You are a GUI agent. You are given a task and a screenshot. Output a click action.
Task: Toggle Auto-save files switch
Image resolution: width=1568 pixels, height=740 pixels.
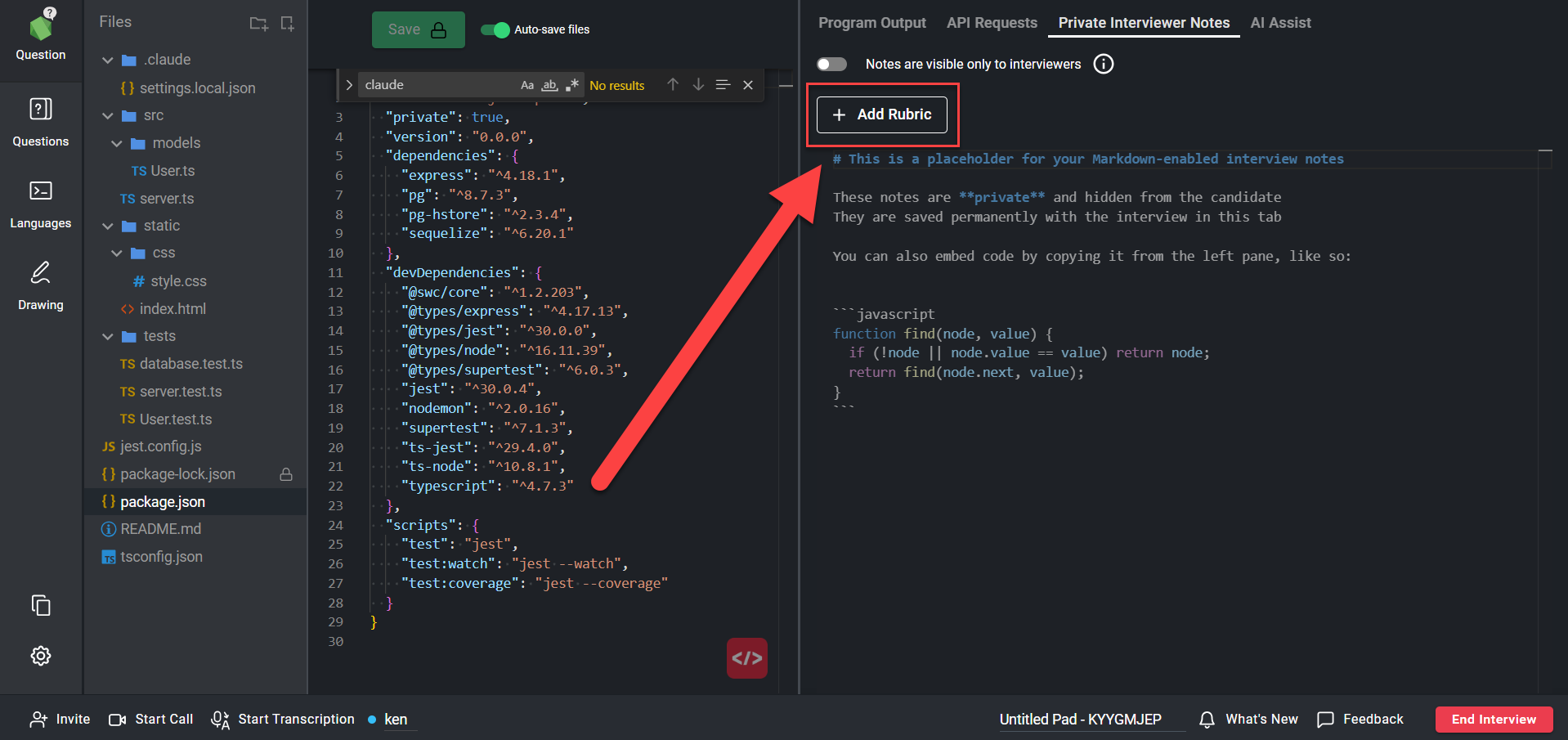[x=495, y=29]
